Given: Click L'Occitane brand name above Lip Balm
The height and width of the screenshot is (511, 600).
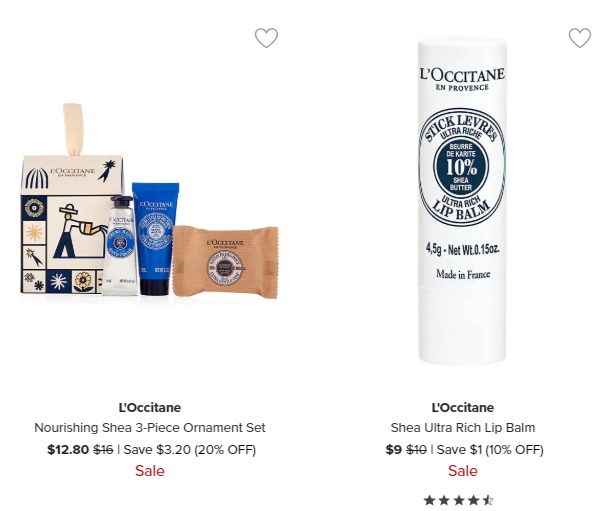Looking at the screenshot, I should [x=463, y=408].
